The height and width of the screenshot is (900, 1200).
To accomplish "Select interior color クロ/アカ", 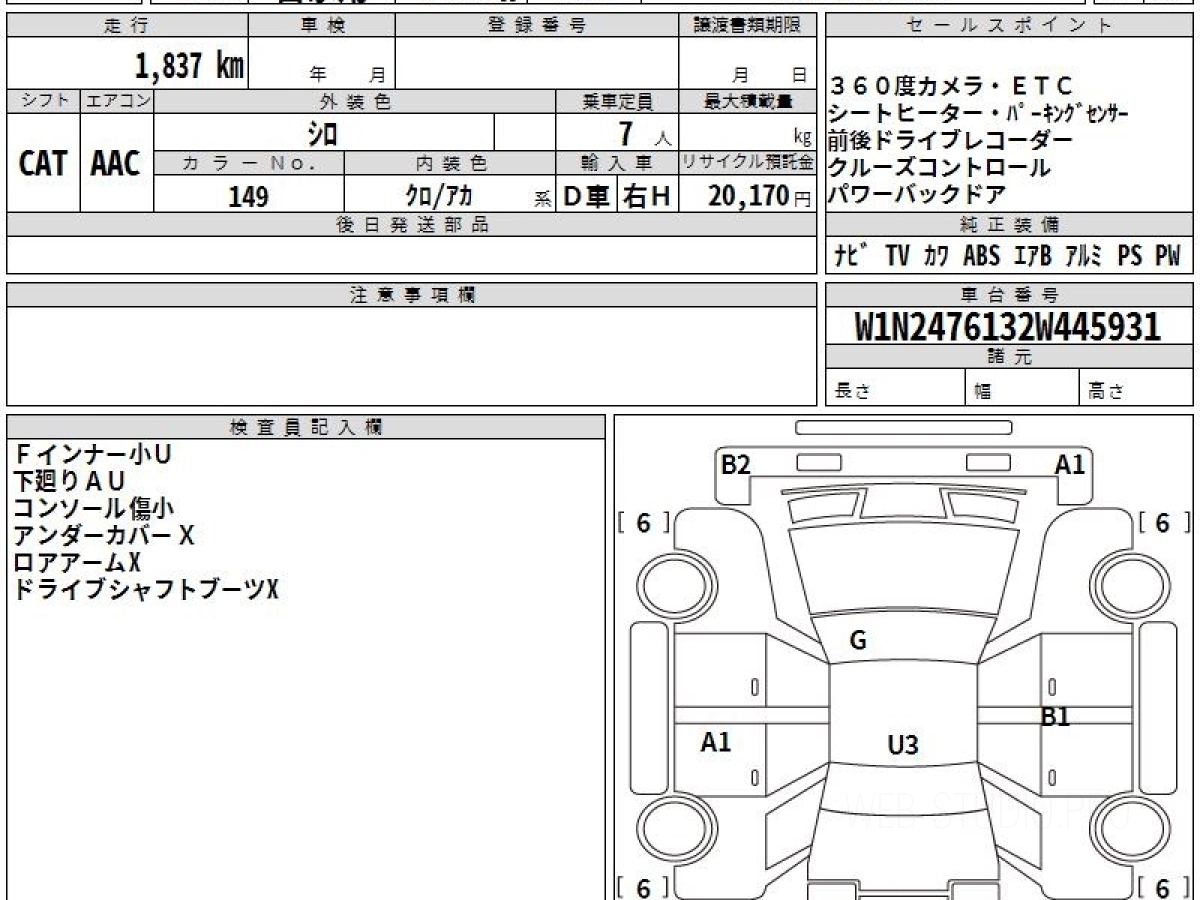I will (438, 196).
